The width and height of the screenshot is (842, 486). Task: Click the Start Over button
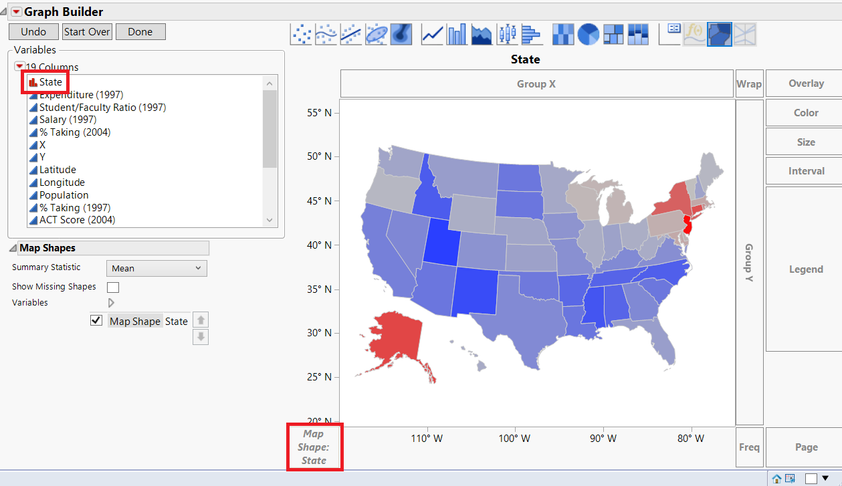[87, 32]
